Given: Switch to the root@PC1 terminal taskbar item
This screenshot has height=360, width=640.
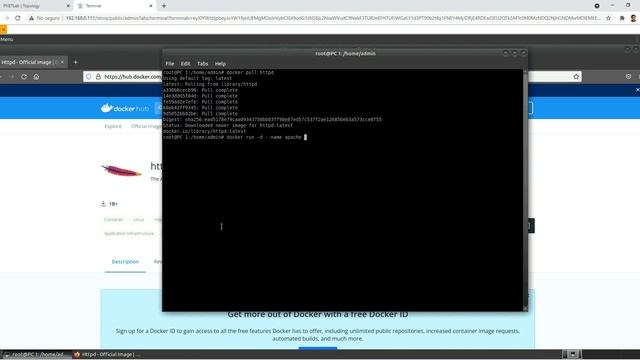Looking at the screenshot, I should (x=34, y=354).
